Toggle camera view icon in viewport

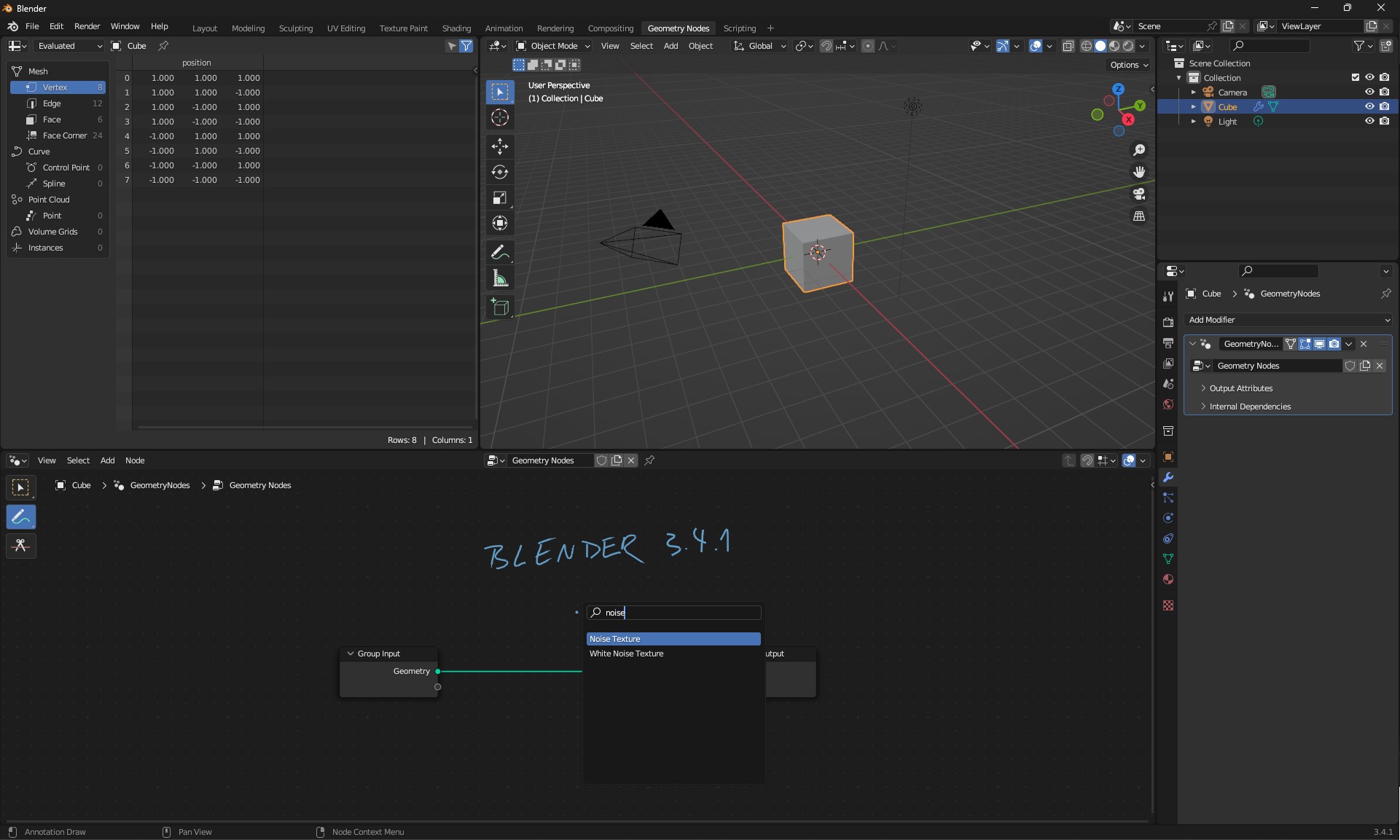(x=1139, y=195)
